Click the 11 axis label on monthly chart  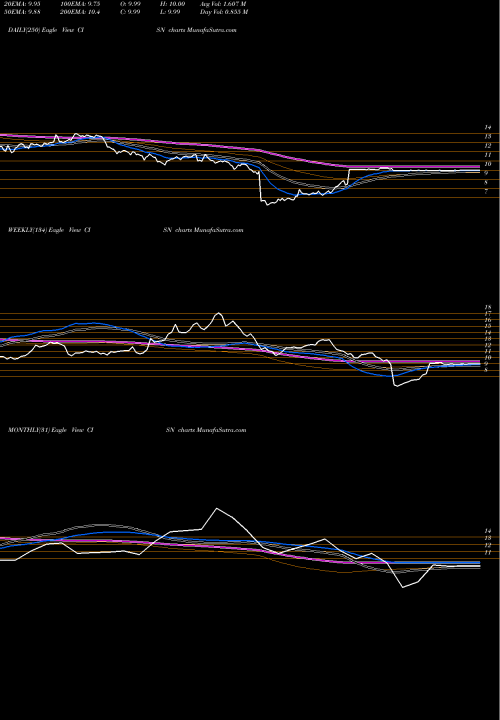tap(488, 553)
